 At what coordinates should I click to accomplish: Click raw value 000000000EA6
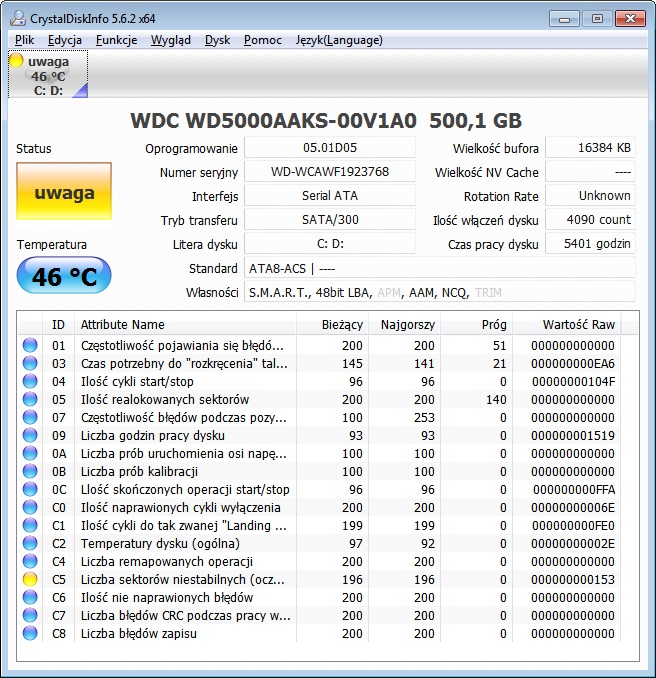[x=573, y=363]
